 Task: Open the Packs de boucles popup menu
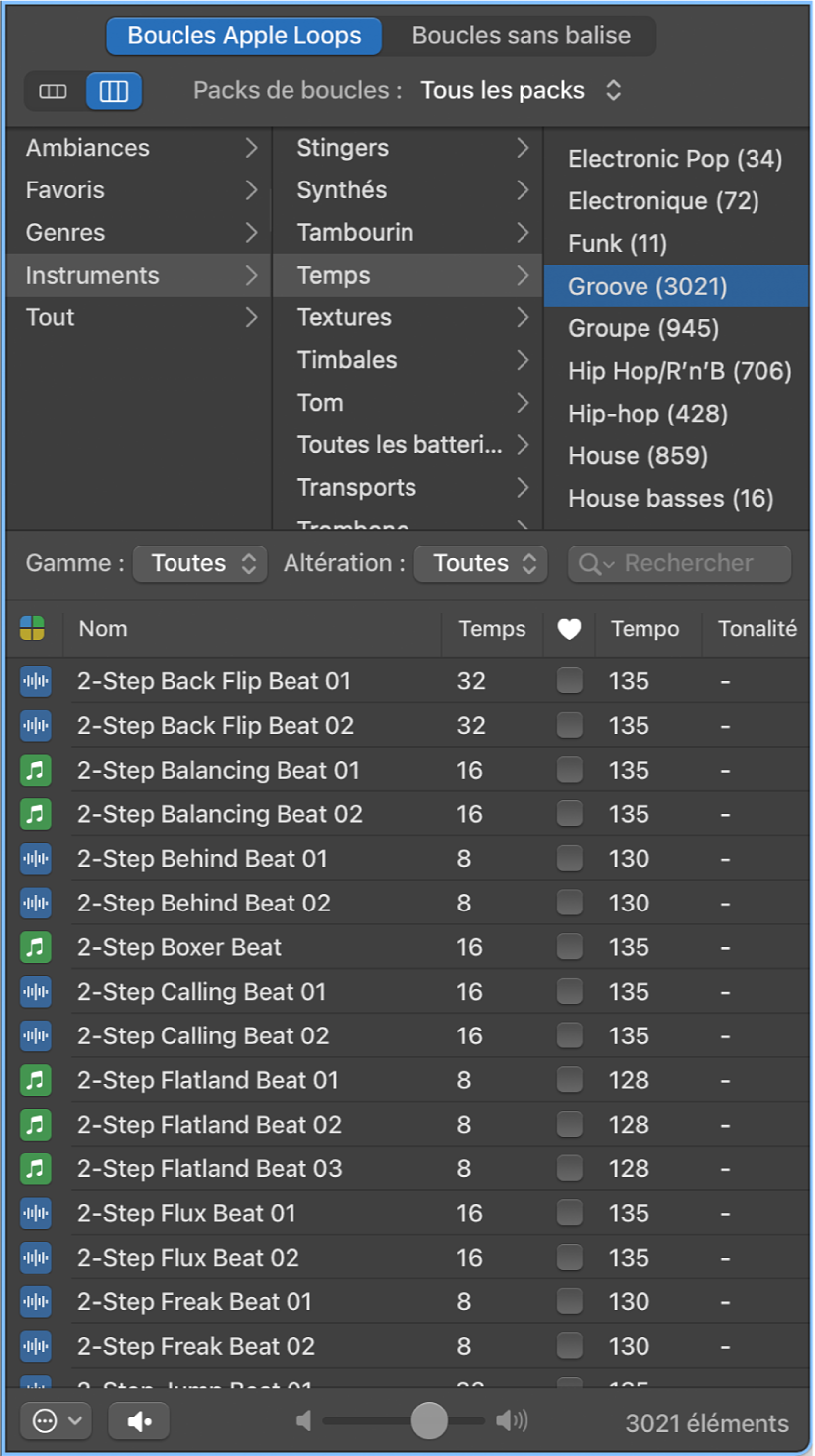click(521, 91)
